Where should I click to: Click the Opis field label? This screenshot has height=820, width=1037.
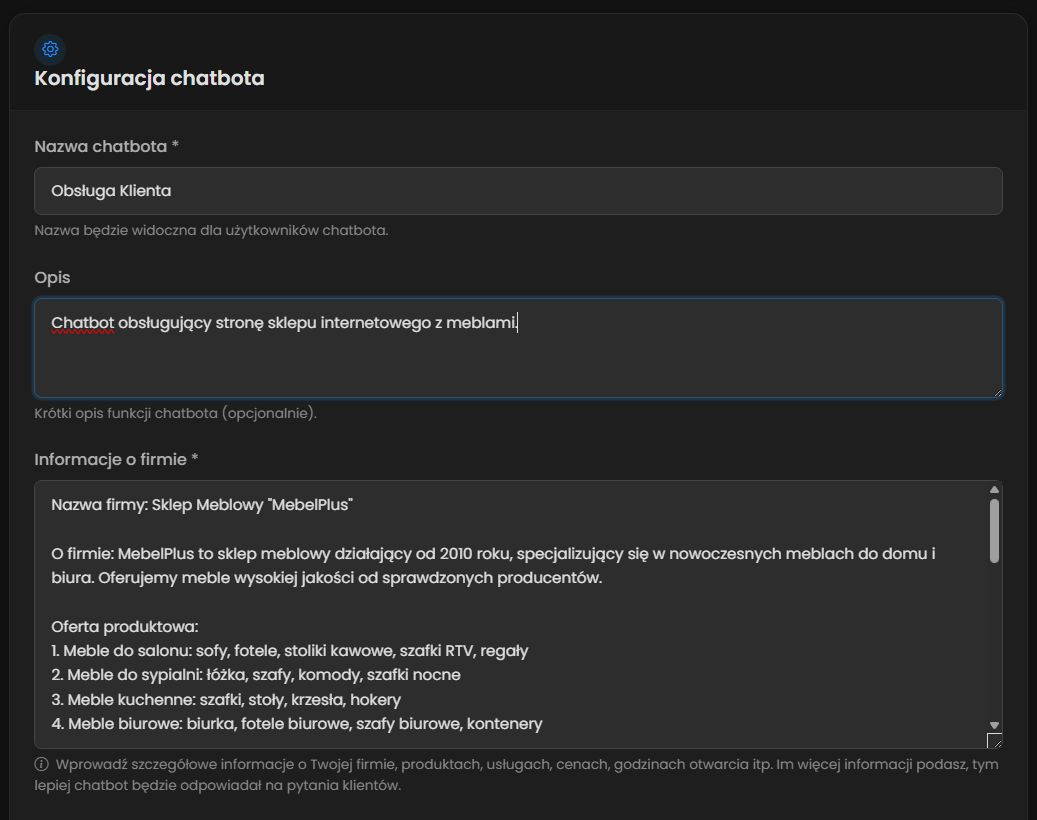click(52, 277)
